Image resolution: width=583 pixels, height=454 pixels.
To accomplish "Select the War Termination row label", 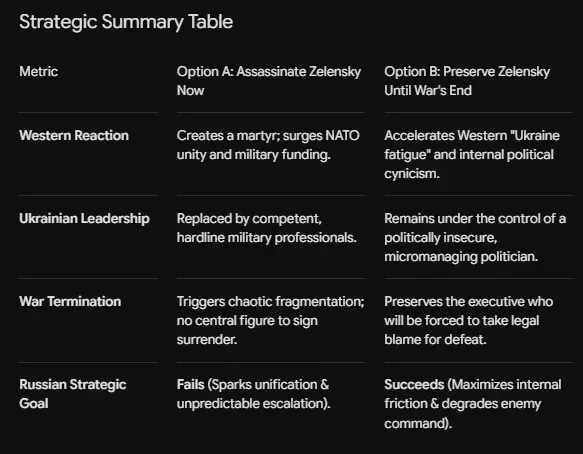I will point(70,302).
